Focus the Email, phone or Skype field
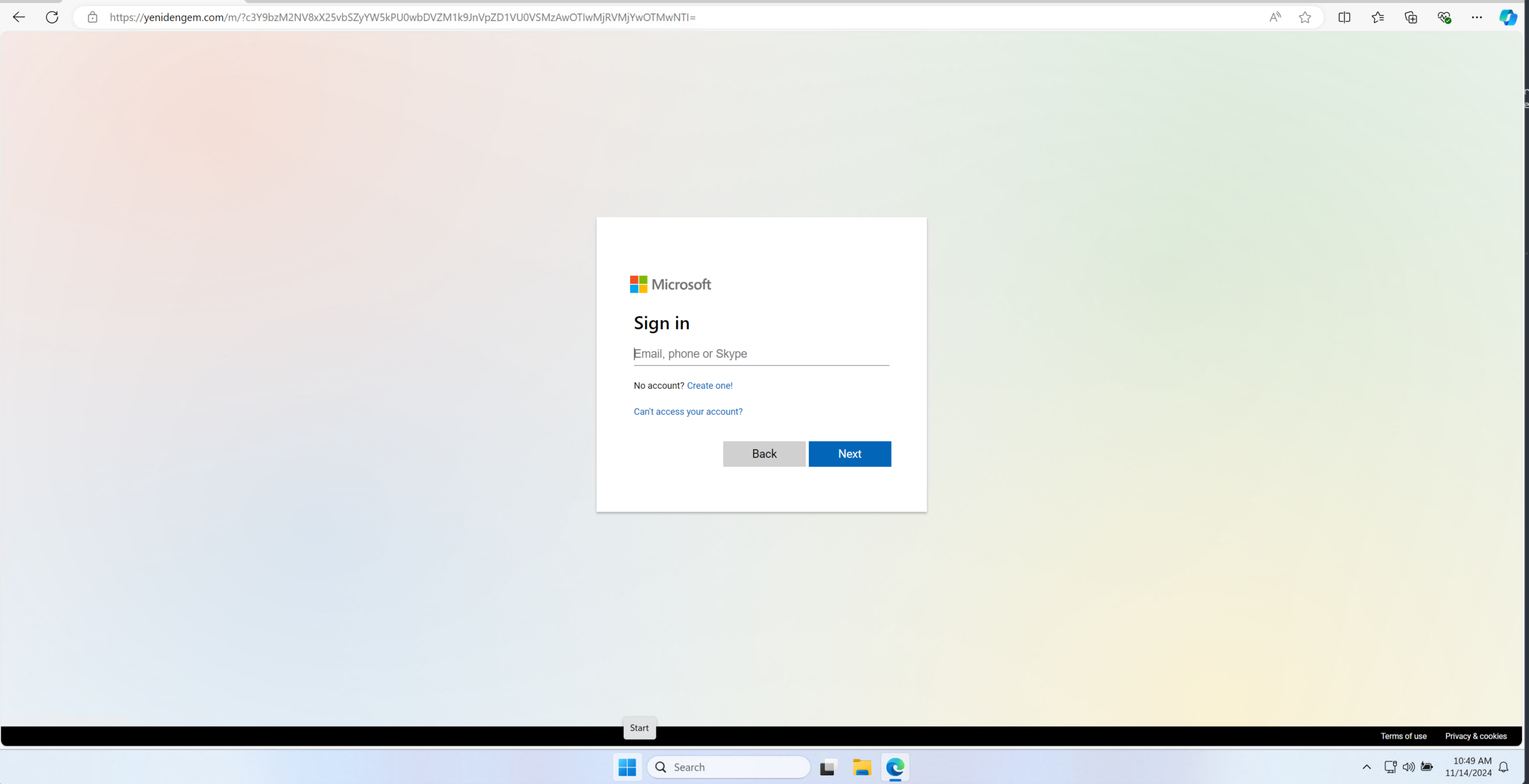The width and height of the screenshot is (1529, 784). tap(762, 353)
